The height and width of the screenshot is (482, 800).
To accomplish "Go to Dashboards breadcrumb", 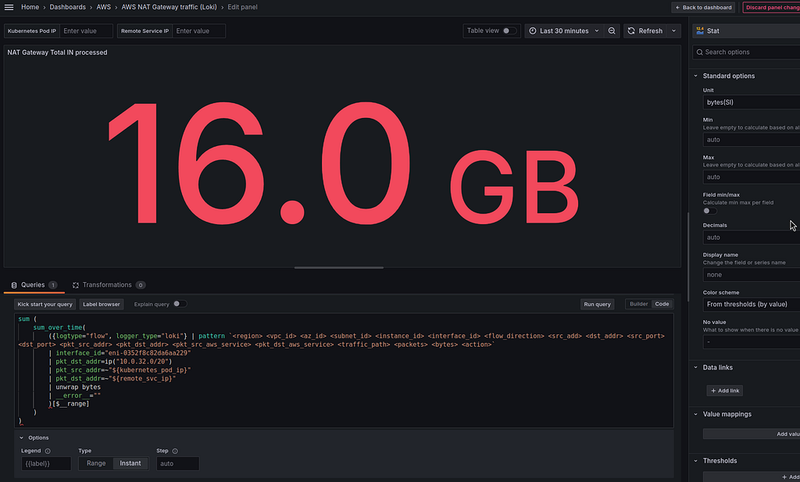I will point(67,7).
